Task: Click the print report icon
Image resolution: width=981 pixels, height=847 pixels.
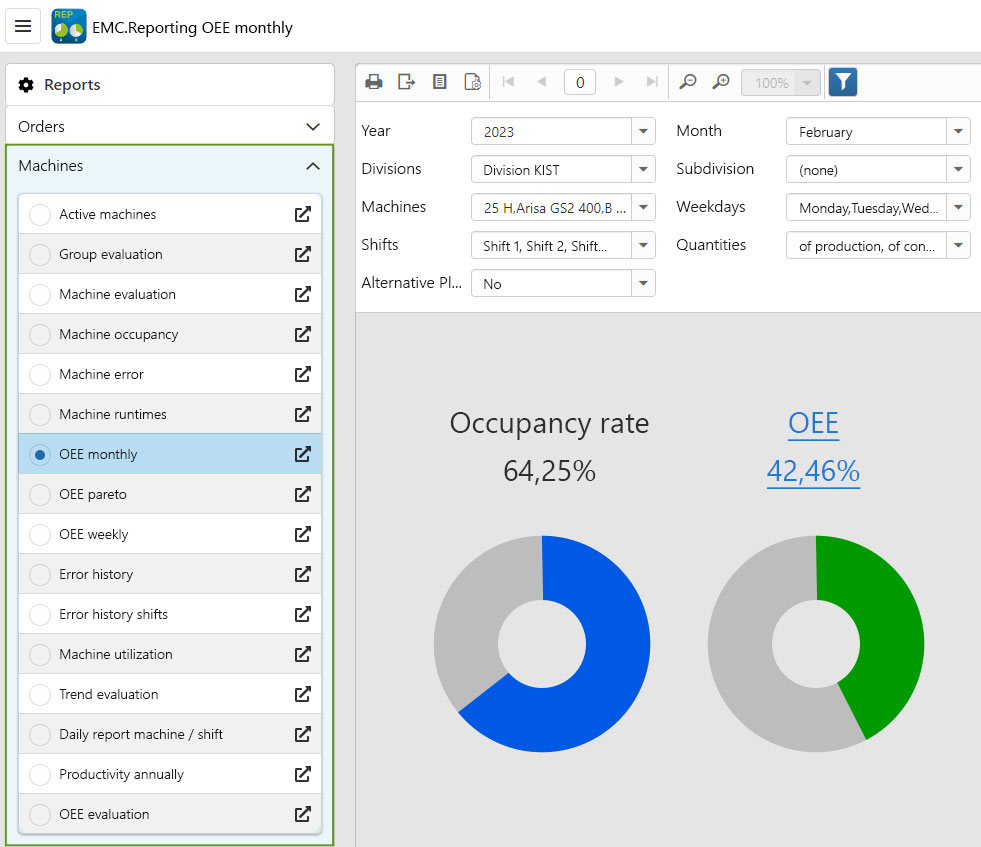Action: pos(374,82)
